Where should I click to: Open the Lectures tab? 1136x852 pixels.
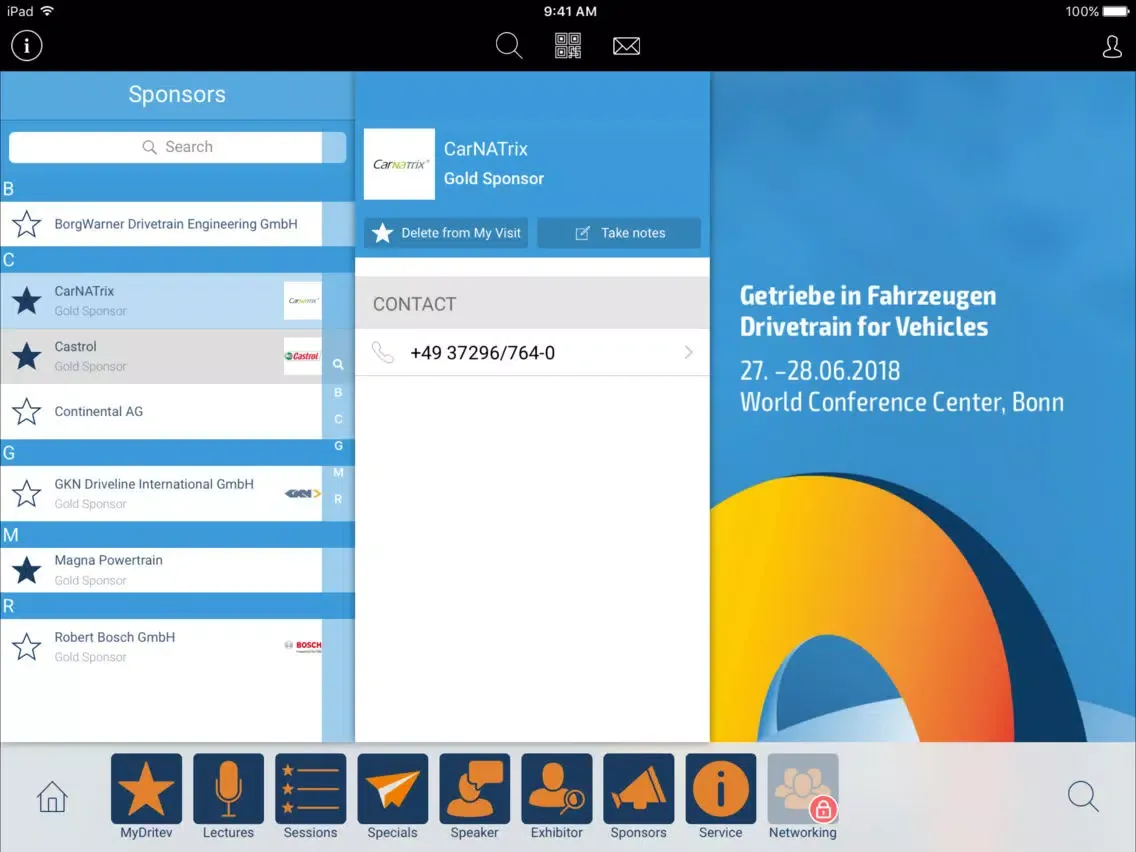click(x=228, y=797)
